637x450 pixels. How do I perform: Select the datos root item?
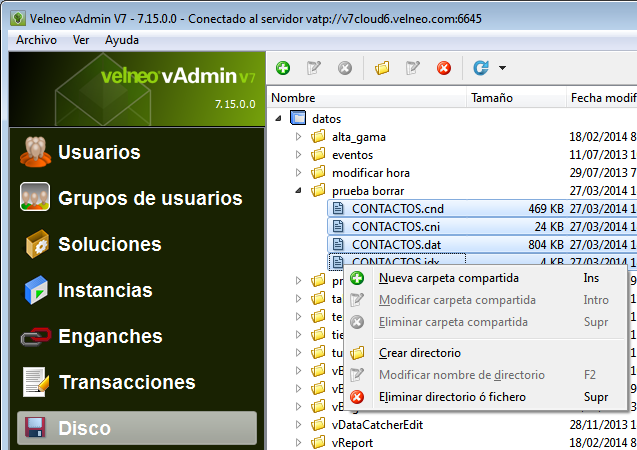pyautogui.click(x=327, y=119)
